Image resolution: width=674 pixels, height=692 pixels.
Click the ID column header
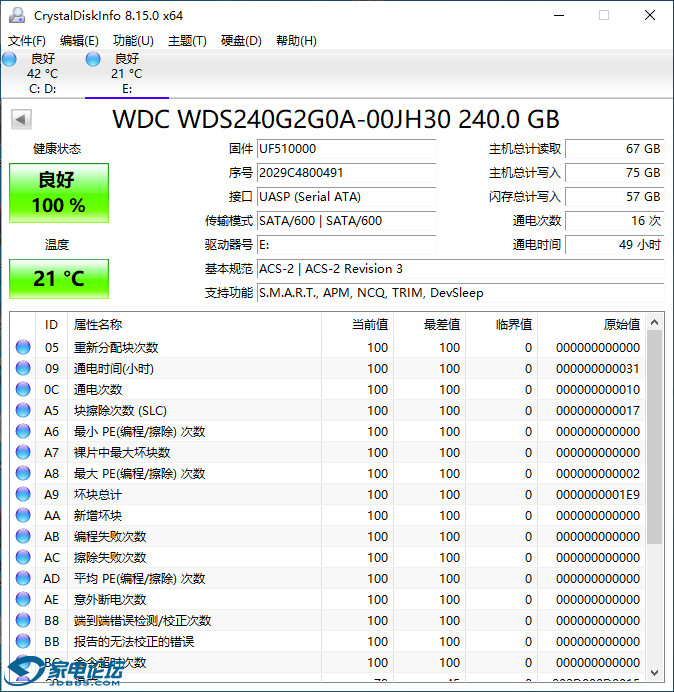point(51,325)
